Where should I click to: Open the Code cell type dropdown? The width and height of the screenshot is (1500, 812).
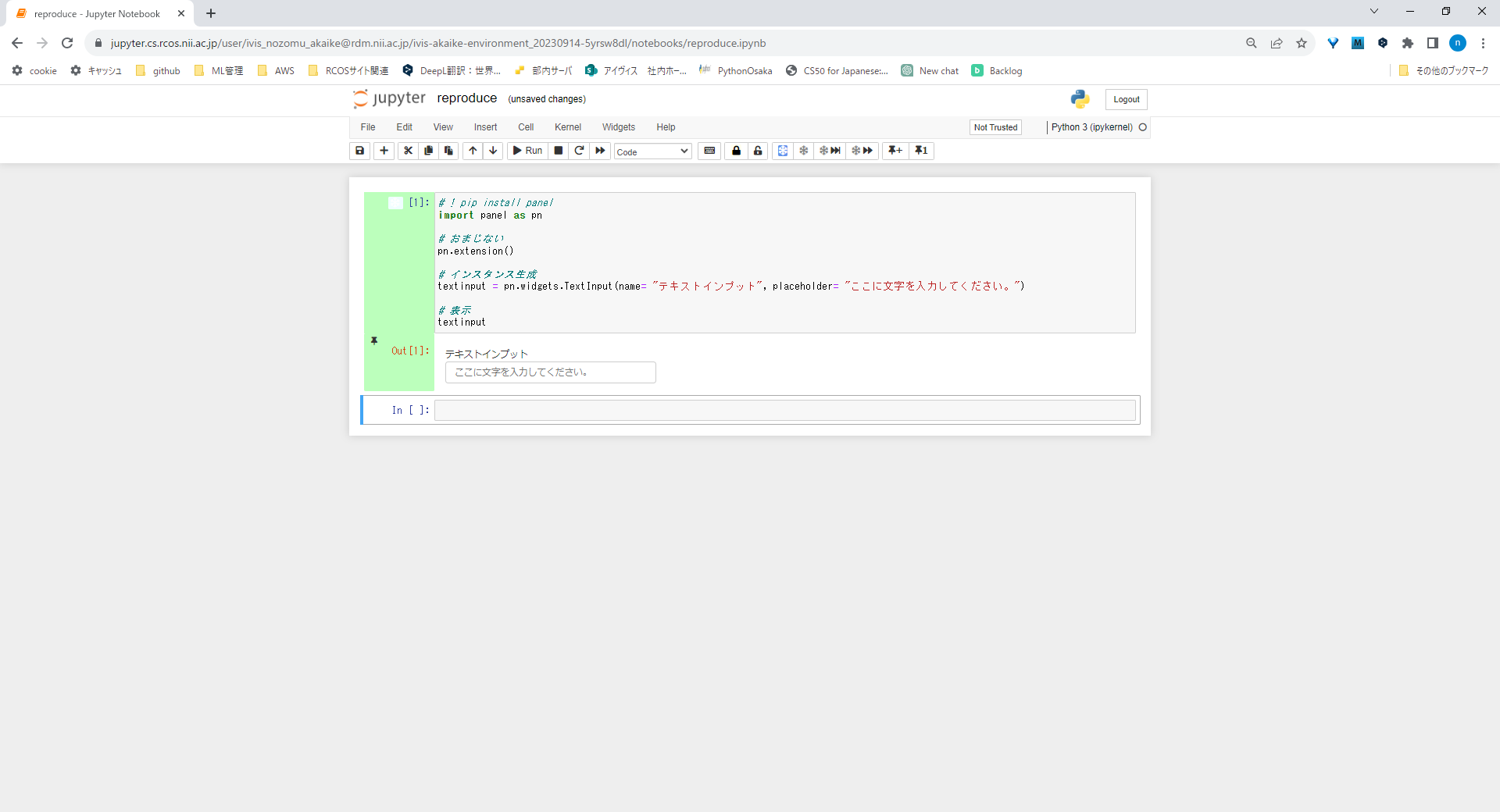652,151
